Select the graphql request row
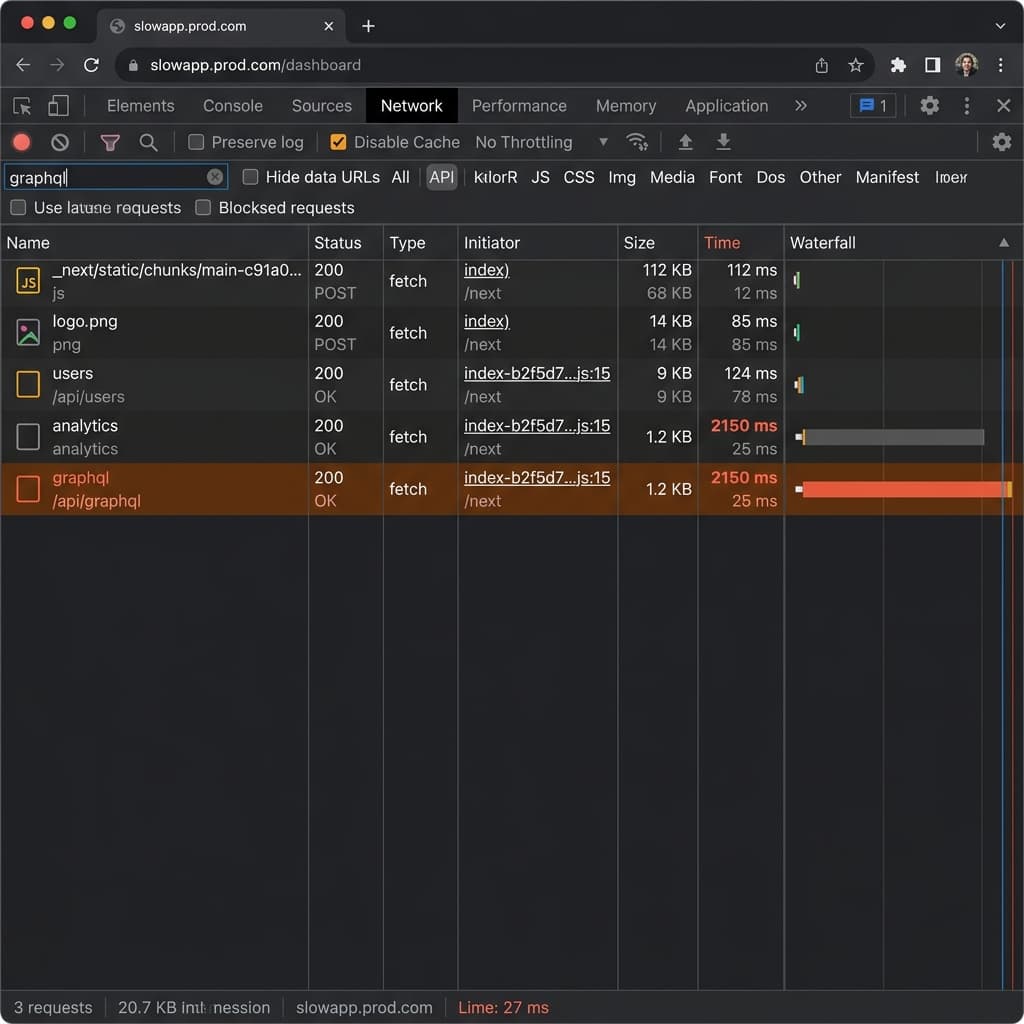Image resolution: width=1024 pixels, height=1024 pixels. [512, 489]
